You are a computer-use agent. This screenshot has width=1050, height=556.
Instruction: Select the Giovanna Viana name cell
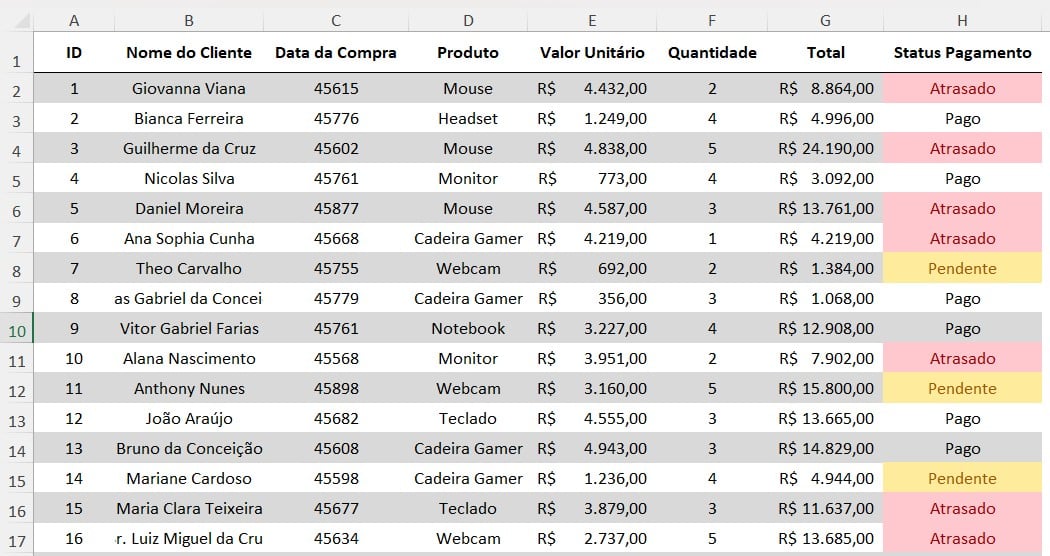tap(189, 89)
